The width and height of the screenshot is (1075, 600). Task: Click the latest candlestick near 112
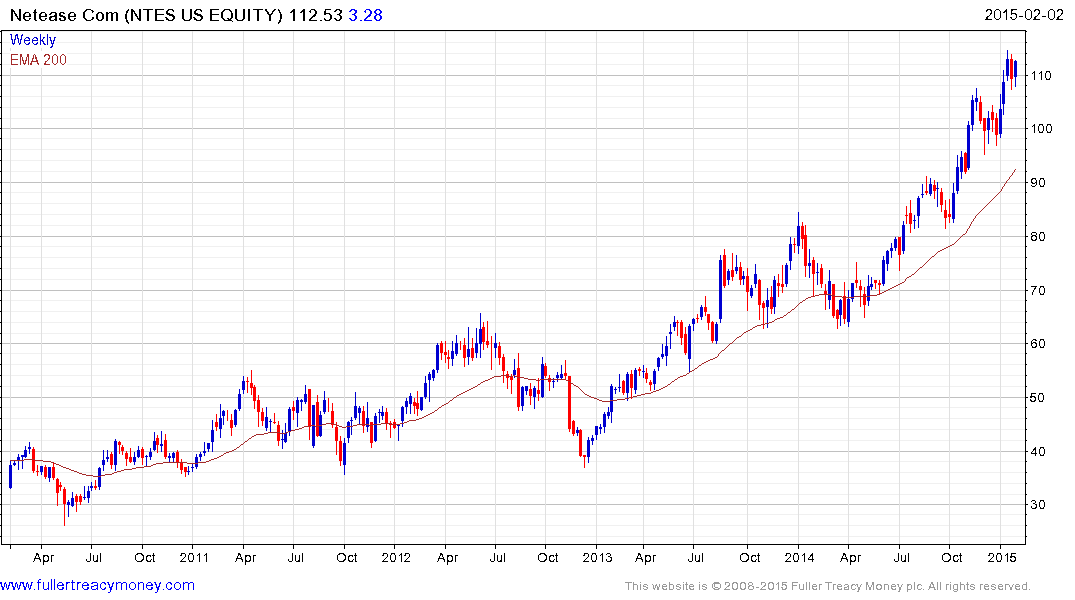point(1015,70)
